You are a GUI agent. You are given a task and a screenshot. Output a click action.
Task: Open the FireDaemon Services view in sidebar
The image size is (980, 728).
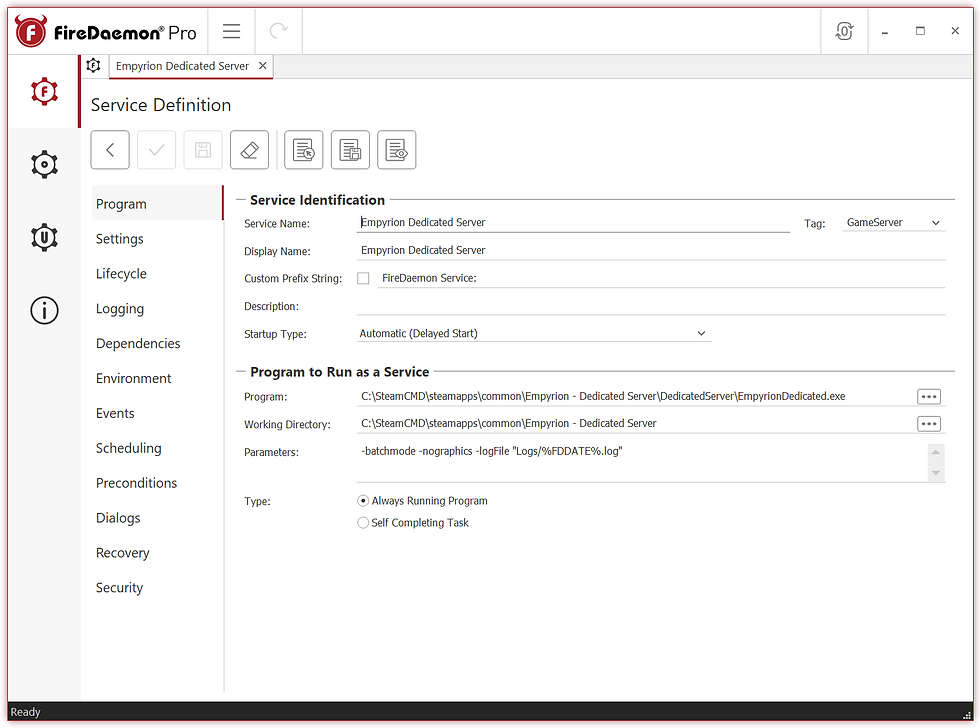[x=44, y=91]
